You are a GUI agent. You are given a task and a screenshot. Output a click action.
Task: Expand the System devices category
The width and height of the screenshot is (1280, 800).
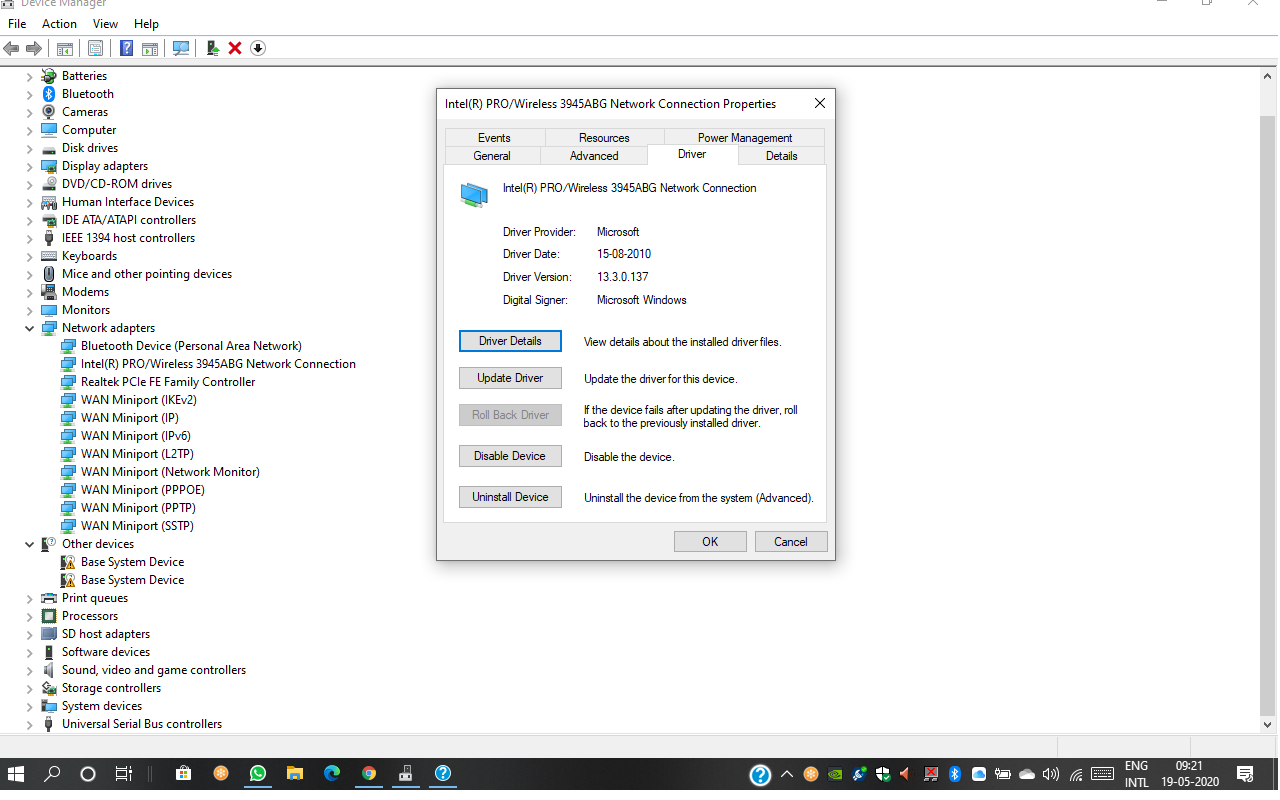click(30, 706)
